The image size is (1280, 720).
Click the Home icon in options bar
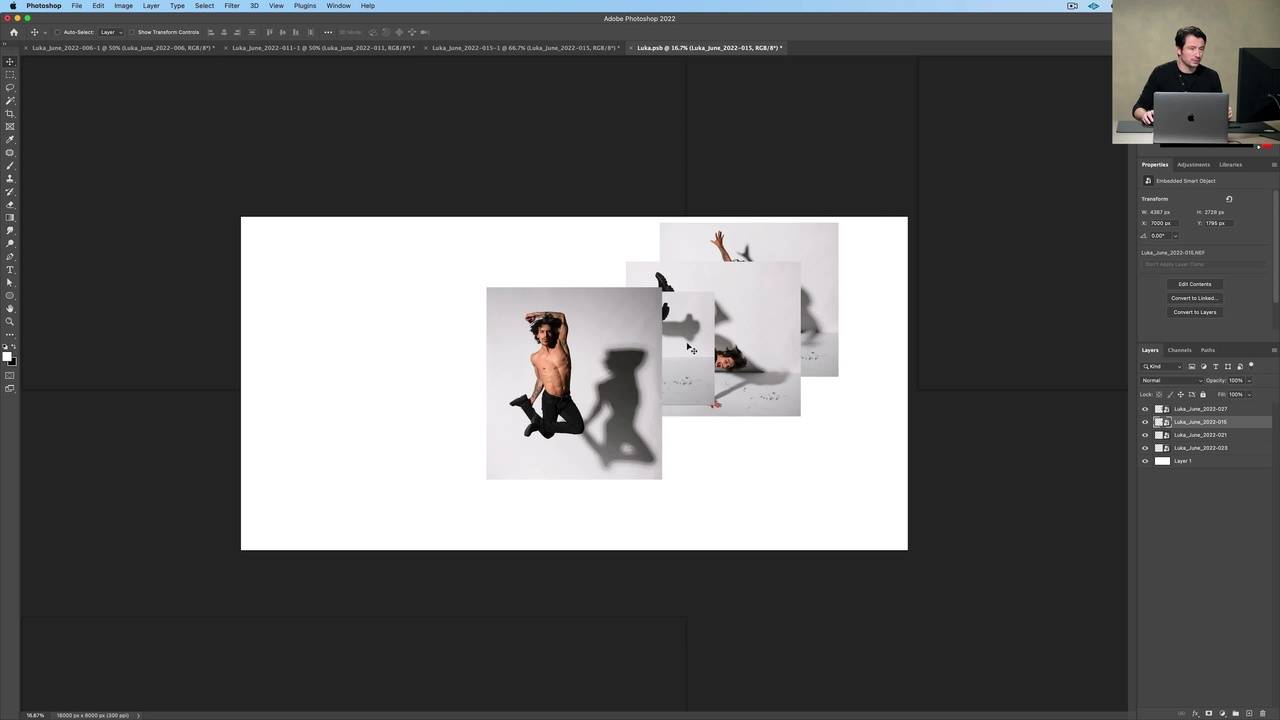[13, 32]
